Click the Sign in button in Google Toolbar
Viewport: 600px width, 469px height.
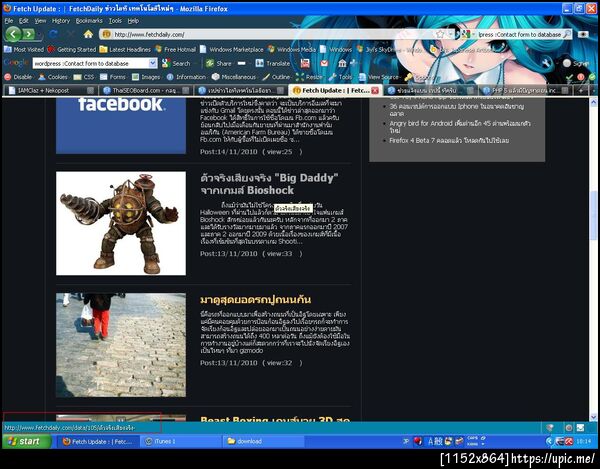(577, 64)
